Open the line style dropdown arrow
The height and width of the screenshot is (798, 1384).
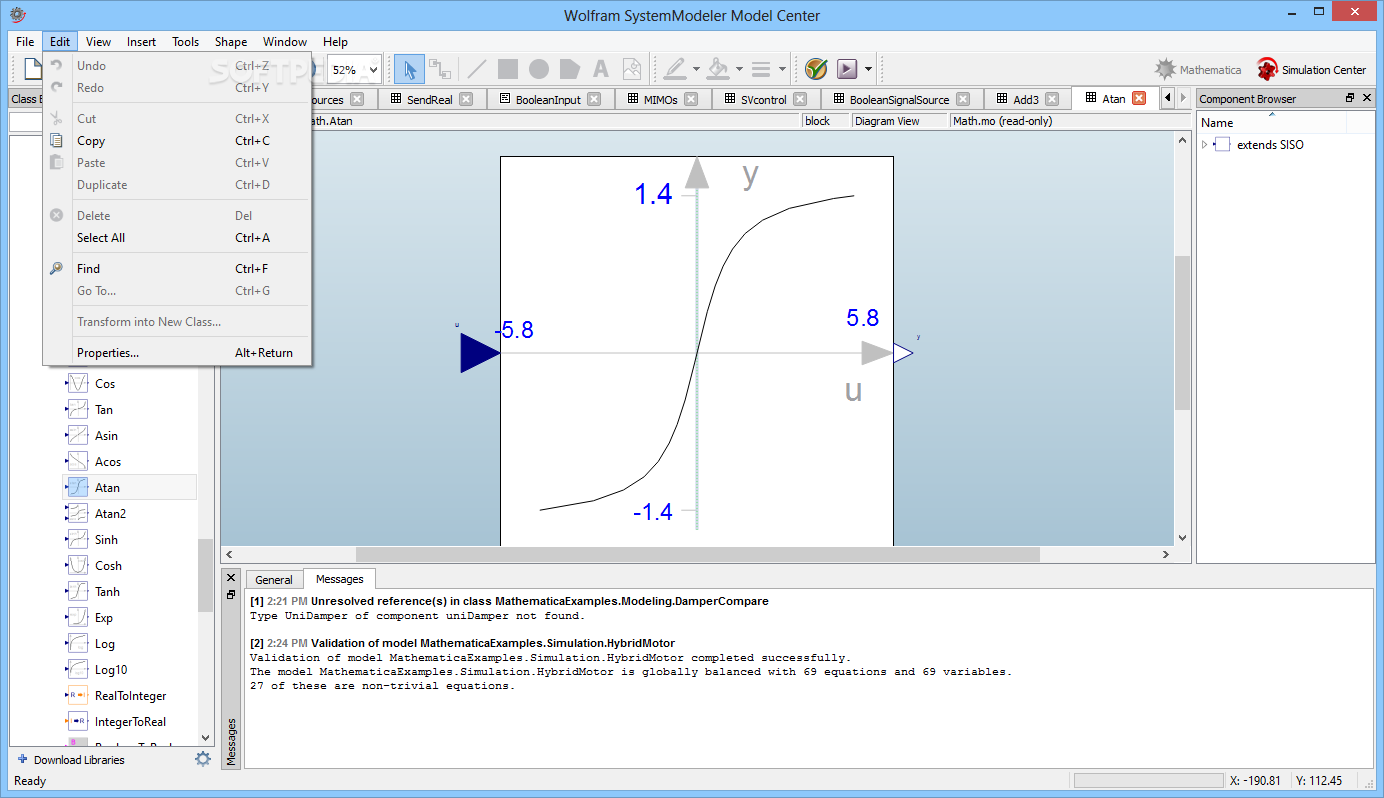782,70
